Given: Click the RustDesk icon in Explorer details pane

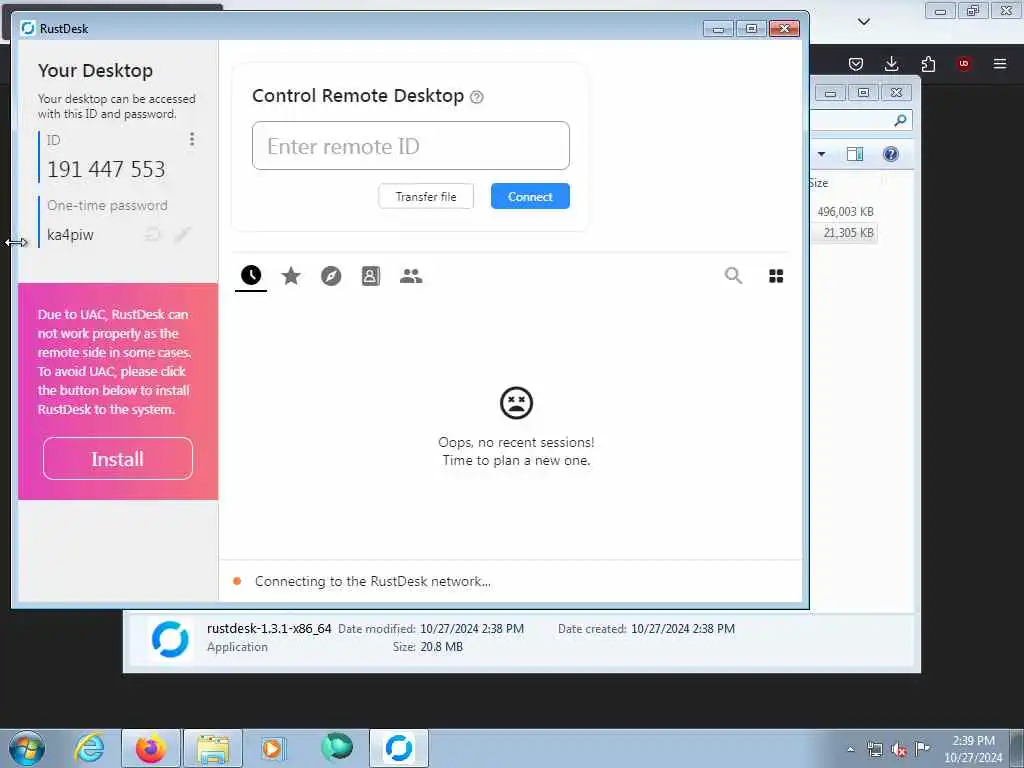Looking at the screenshot, I should tap(170, 639).
